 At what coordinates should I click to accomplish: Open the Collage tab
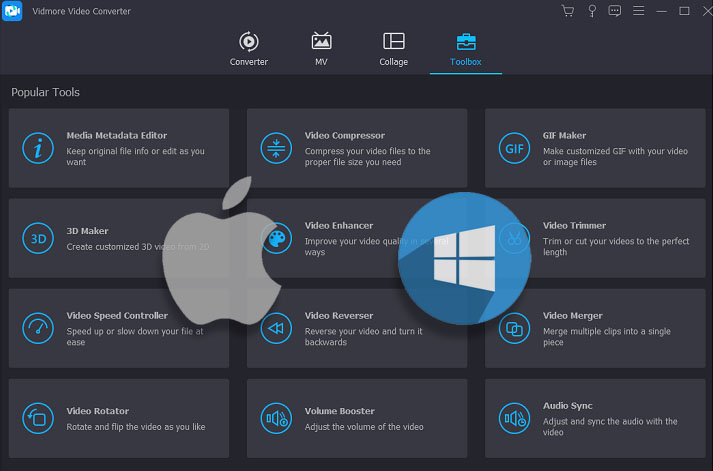point(393,48)
